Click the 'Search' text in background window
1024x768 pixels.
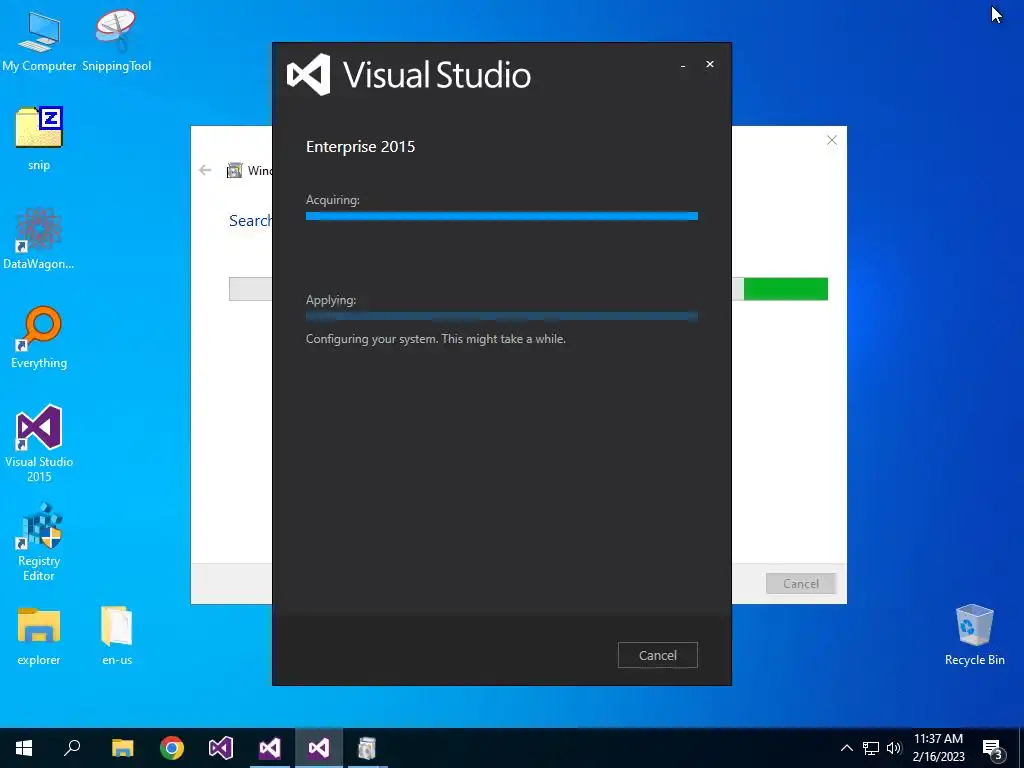(251, 221)
